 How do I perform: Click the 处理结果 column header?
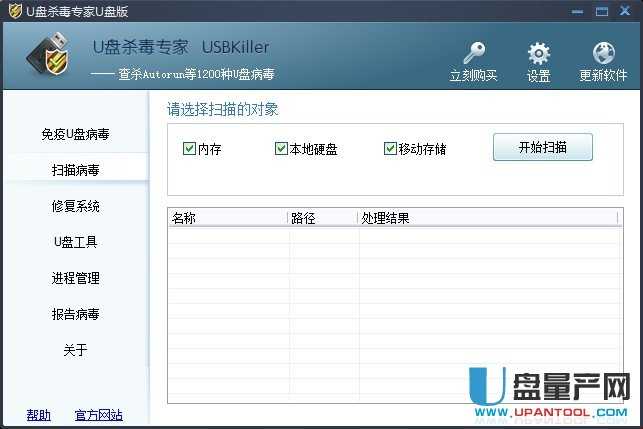click(x=488, y=218)
